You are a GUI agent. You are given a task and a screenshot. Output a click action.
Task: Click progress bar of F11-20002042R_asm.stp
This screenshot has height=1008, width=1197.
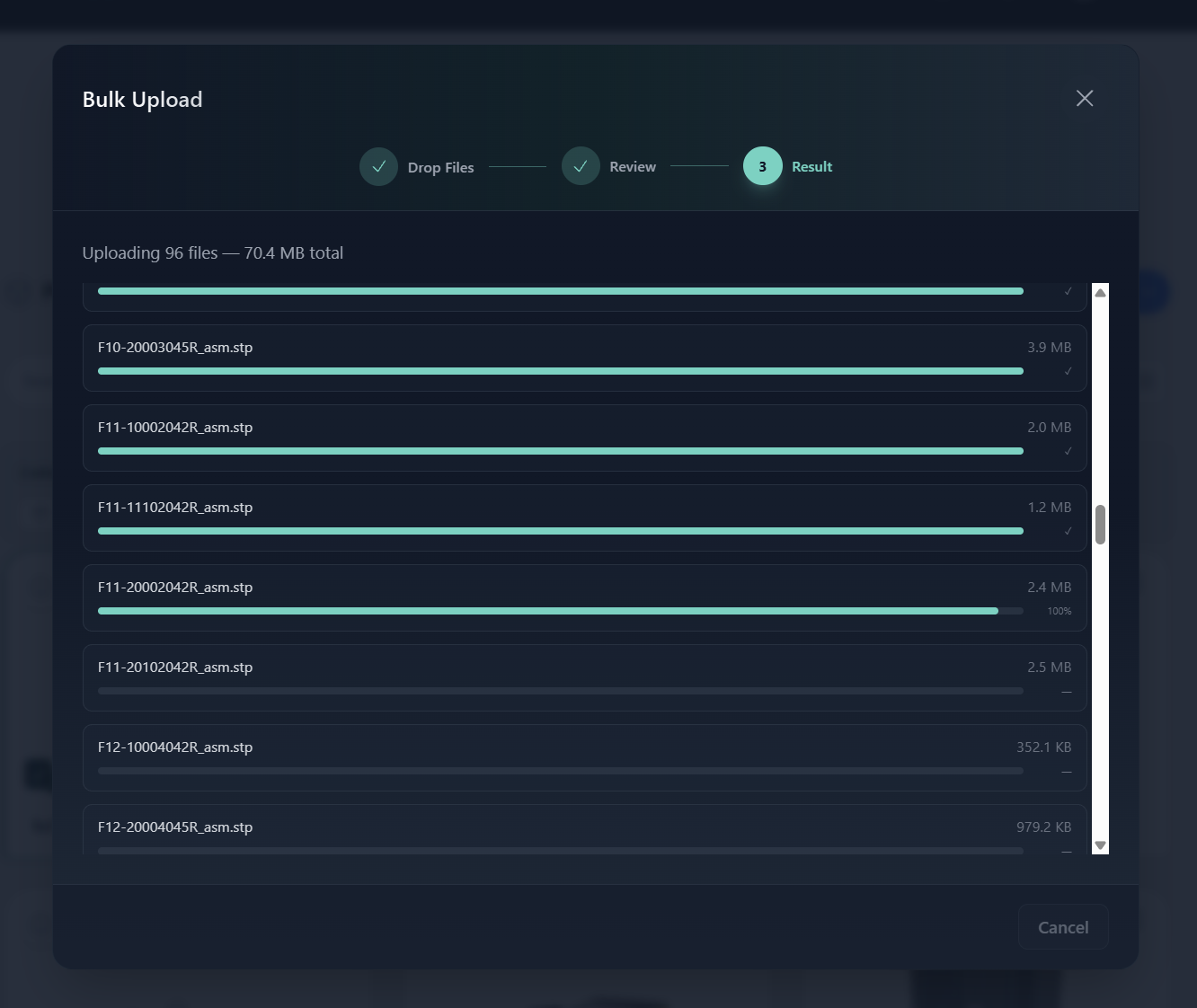pos(561,611)
